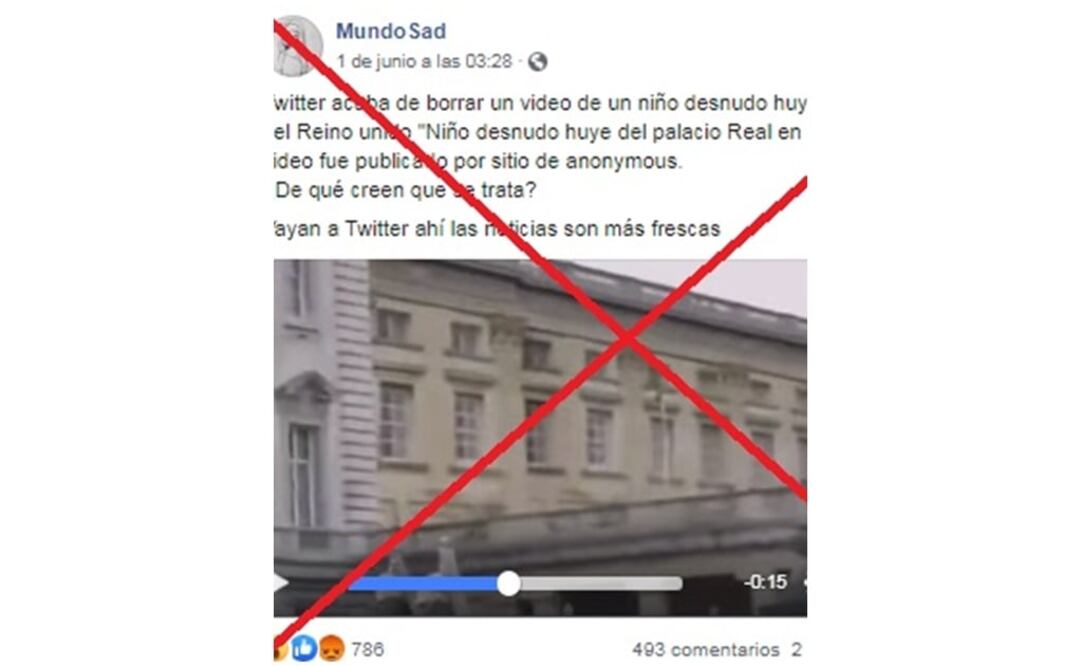
Task: Open the MundoSad page name link
Action: tap(390, 31)
